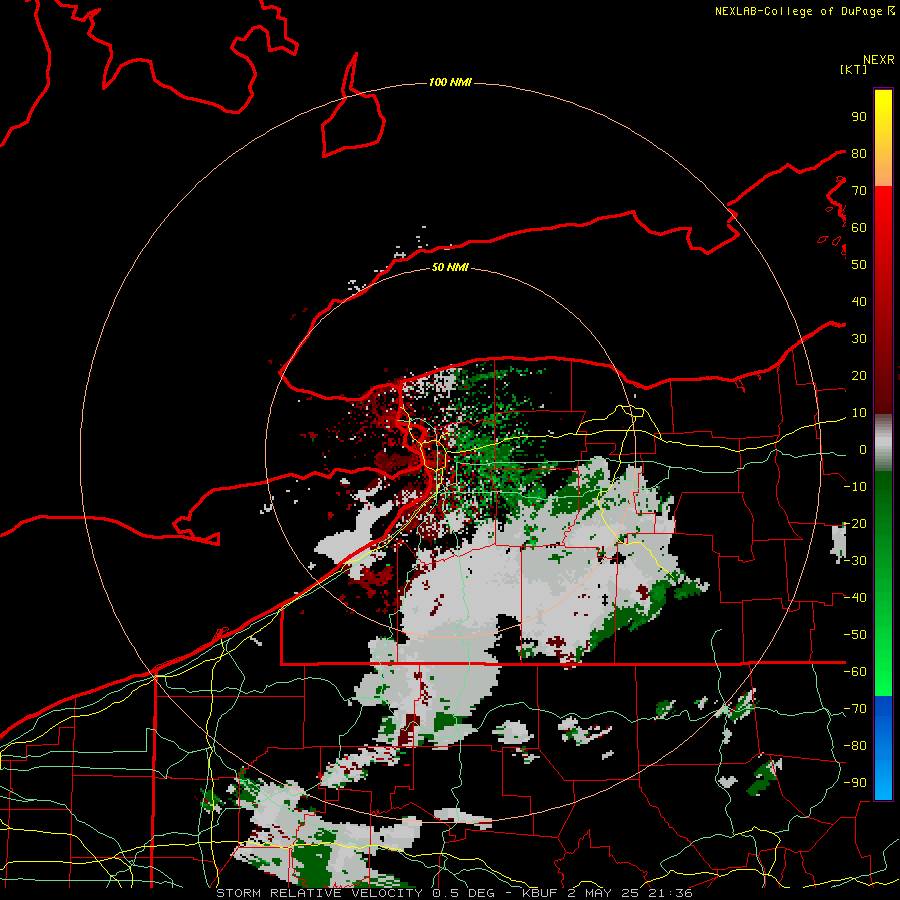Click the 40 value on the velocity scale
Viewport: 900px width, 900px height.
click(859, 302)
